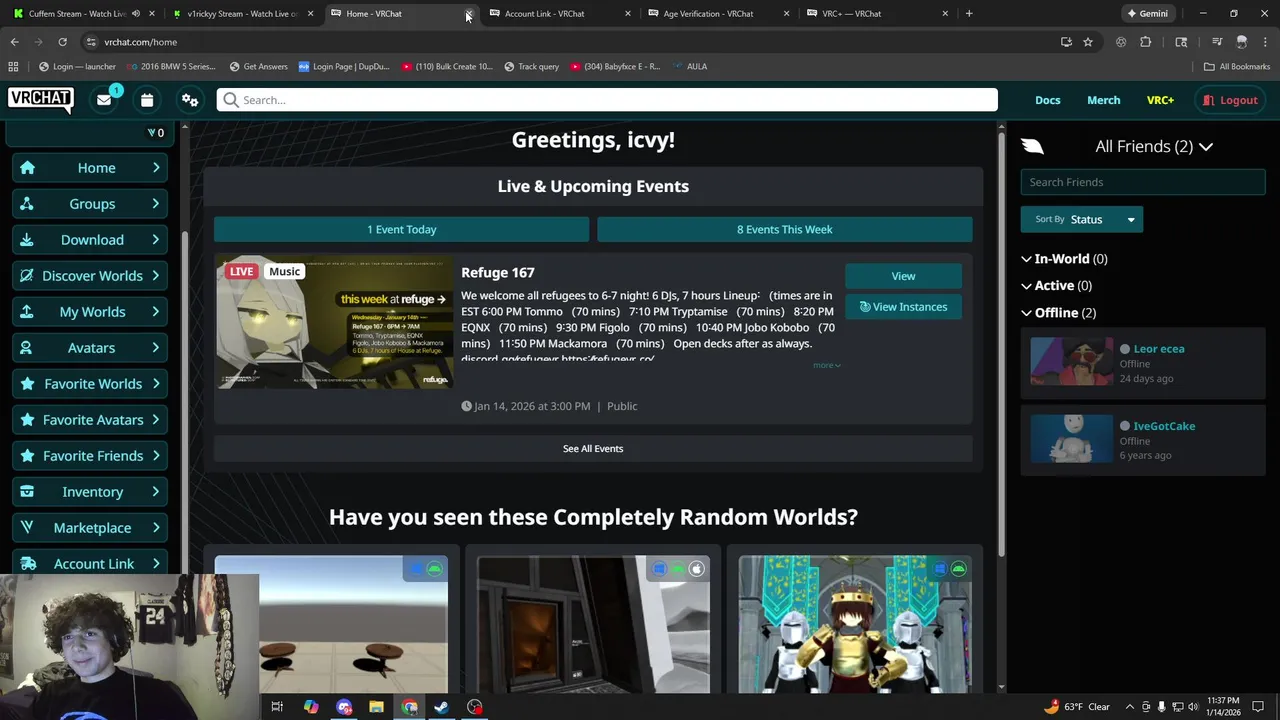Open Steam from the taskbar
Screen dimensions: 1280x720
(442, 707)
